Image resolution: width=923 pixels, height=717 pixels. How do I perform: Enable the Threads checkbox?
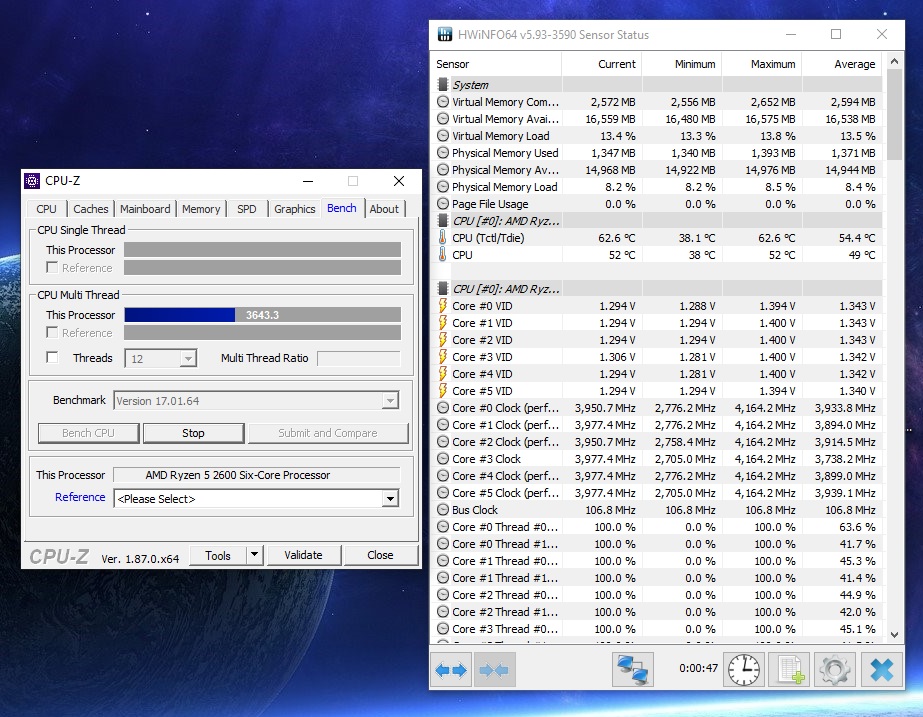(52, 357)
